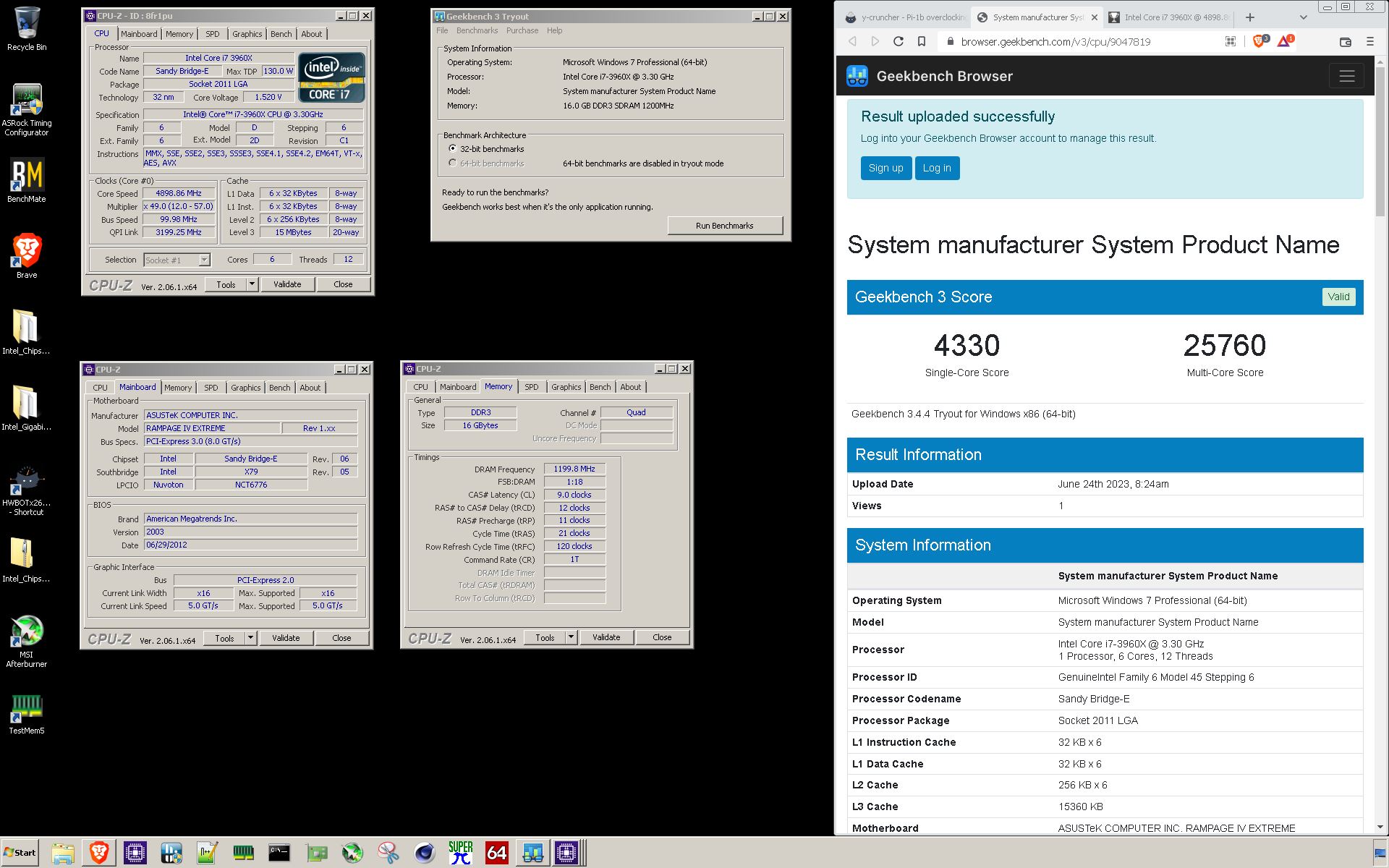Launch ASRock Timing Configurator shortcut
Image resolution: width=1389 pixels, height=868 pixels.
tap(27, 110)
